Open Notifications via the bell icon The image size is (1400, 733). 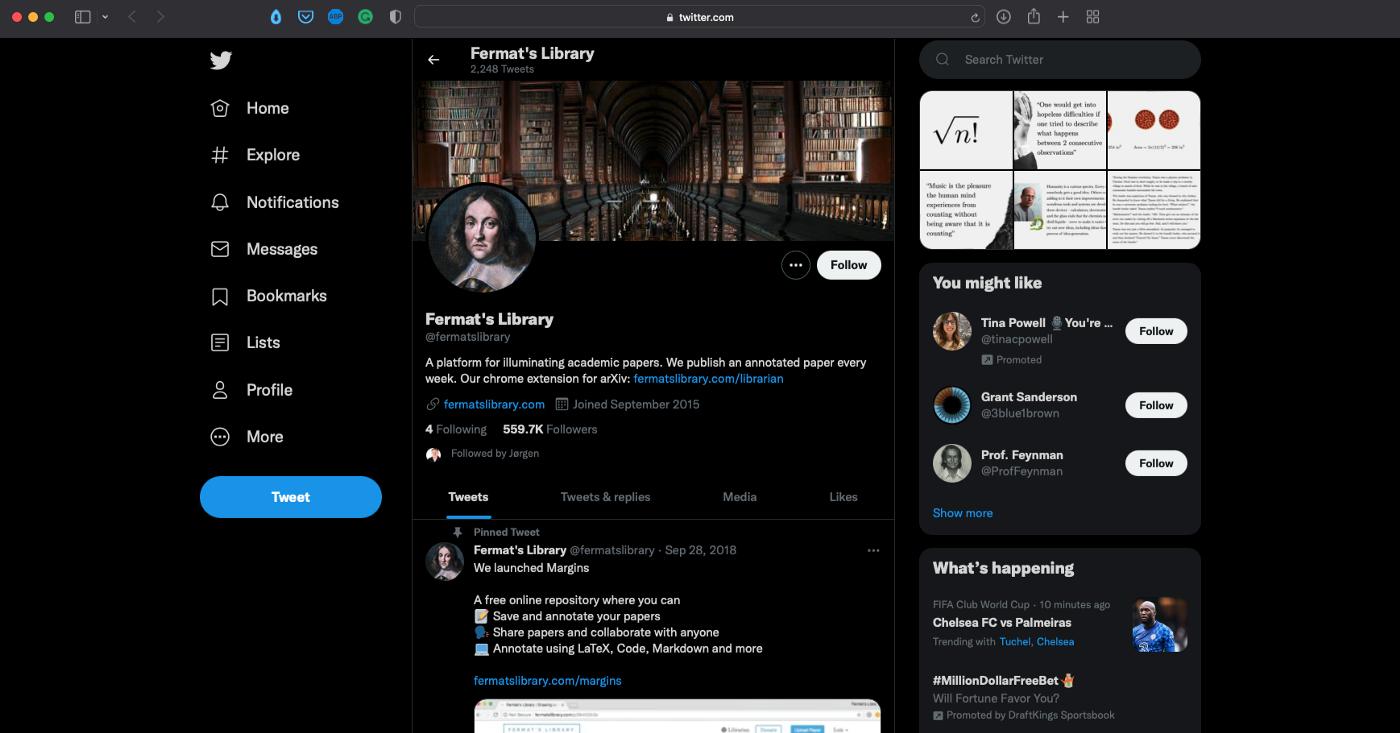coord(220,202)
